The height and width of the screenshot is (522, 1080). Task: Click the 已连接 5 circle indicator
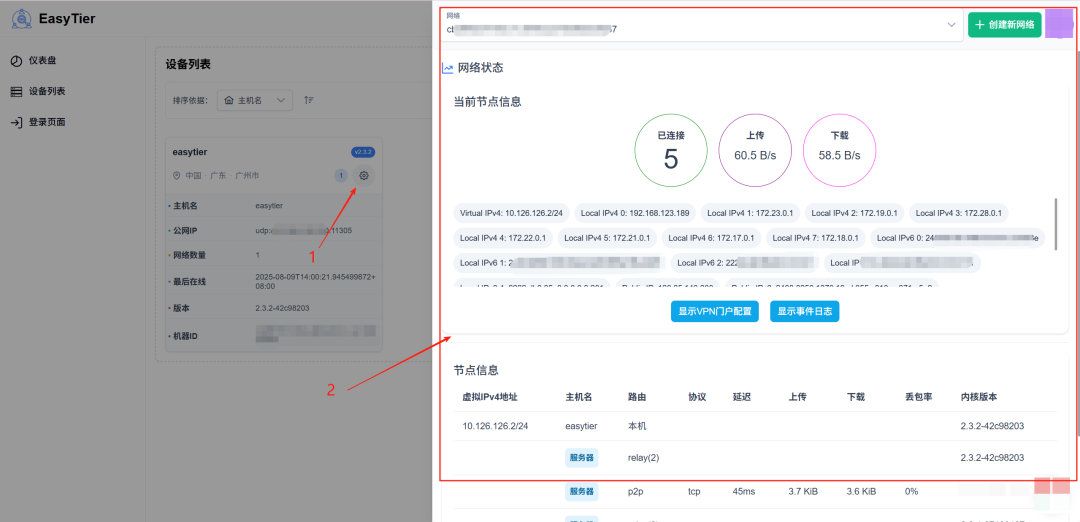pos(671,150)
